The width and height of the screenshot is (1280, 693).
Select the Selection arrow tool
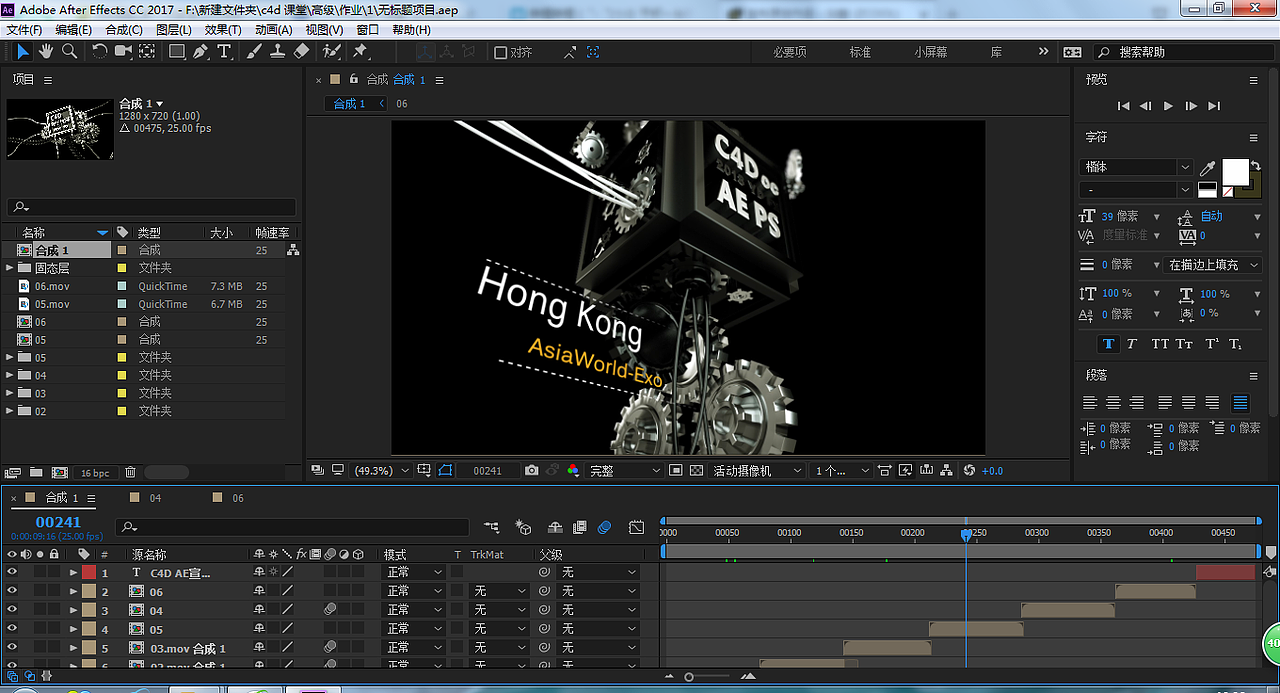point(22,51)
